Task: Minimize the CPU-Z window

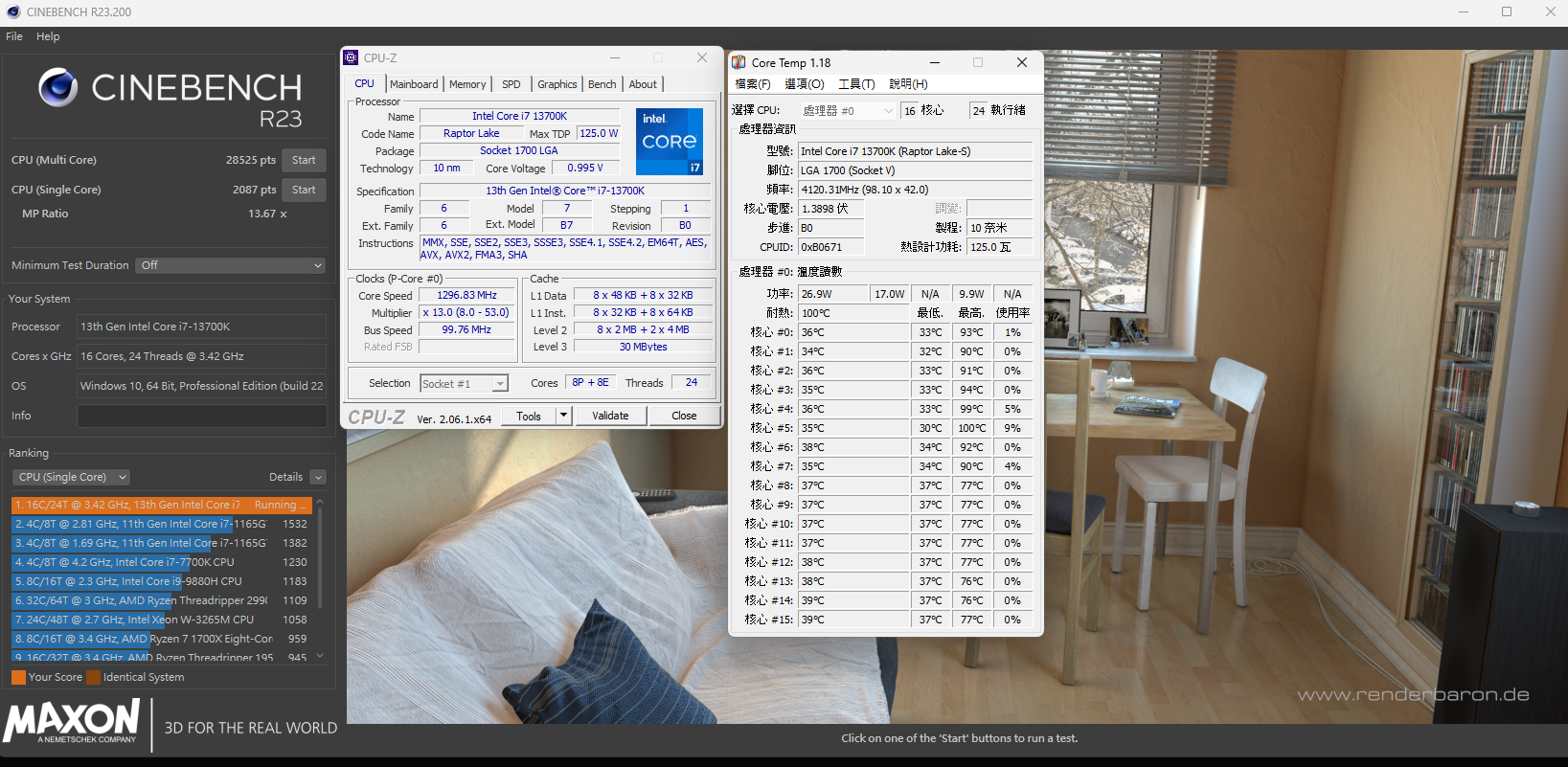Action: tap(615, 57)
